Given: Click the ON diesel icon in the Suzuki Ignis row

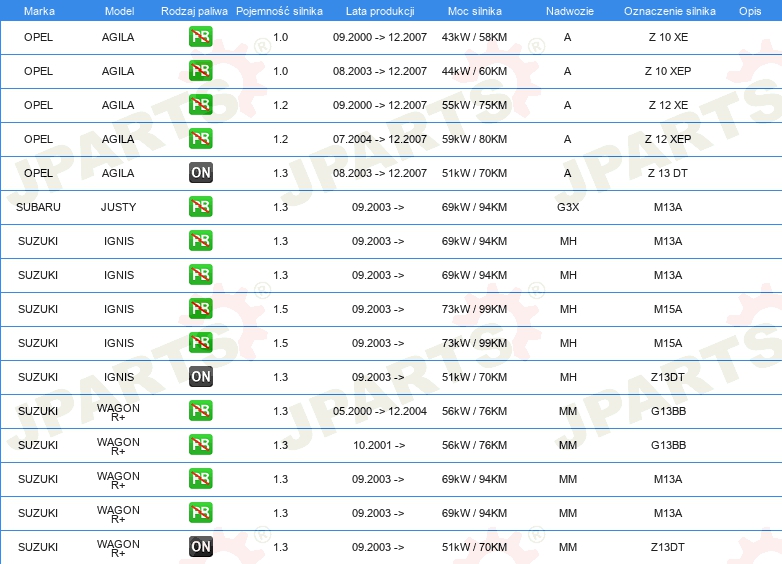Looking at the screenshot, I should 200,377.
